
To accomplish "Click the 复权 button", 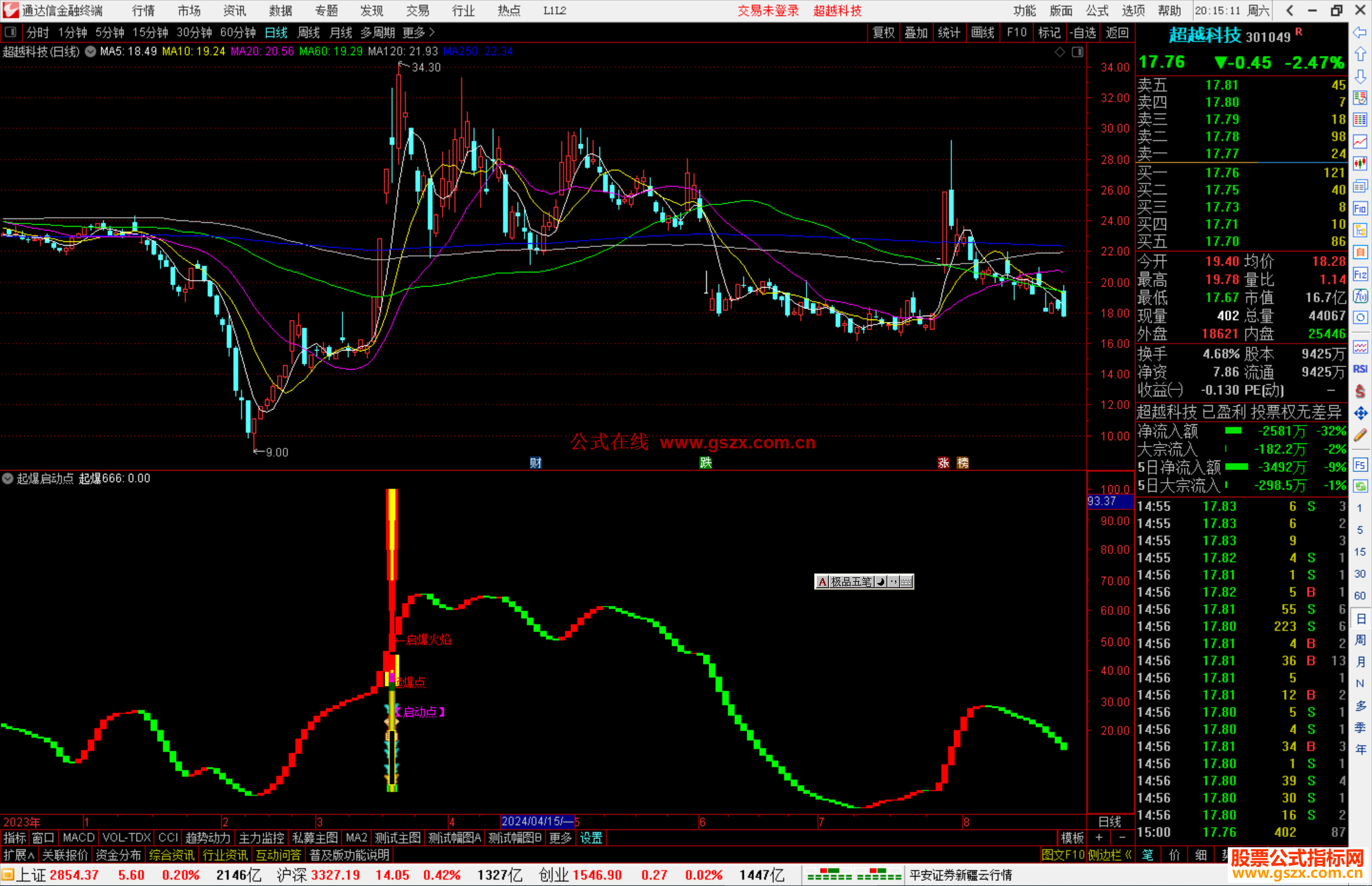I will pyautogui.click(x=883, y=32).
